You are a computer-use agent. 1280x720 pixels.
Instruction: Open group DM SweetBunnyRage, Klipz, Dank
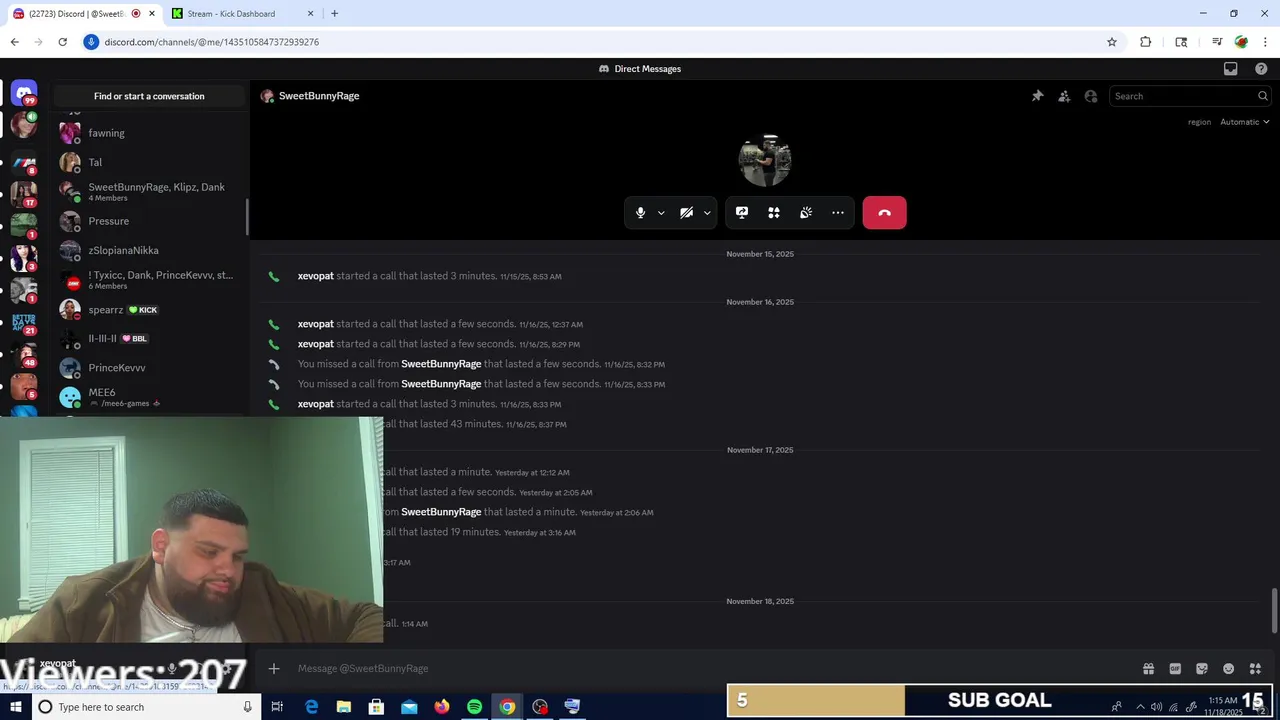point(150,191)
